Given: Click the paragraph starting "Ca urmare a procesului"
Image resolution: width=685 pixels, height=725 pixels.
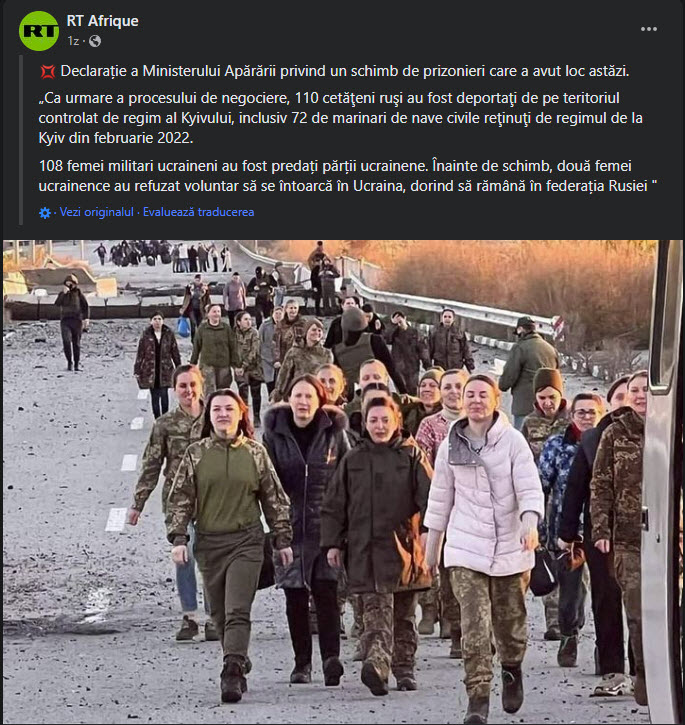Looking at the screenshot, I should 340,118.
